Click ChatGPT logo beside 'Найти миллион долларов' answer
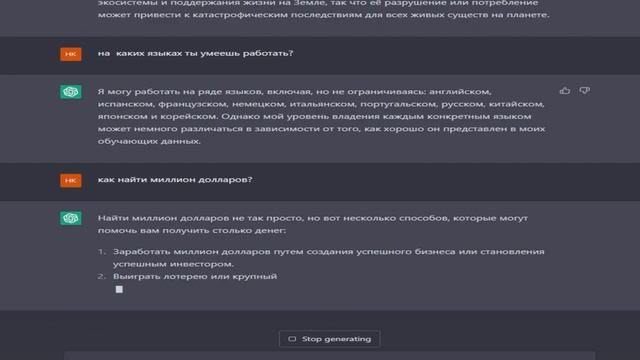This screenshot has height=360, width=640. (71, 218)
